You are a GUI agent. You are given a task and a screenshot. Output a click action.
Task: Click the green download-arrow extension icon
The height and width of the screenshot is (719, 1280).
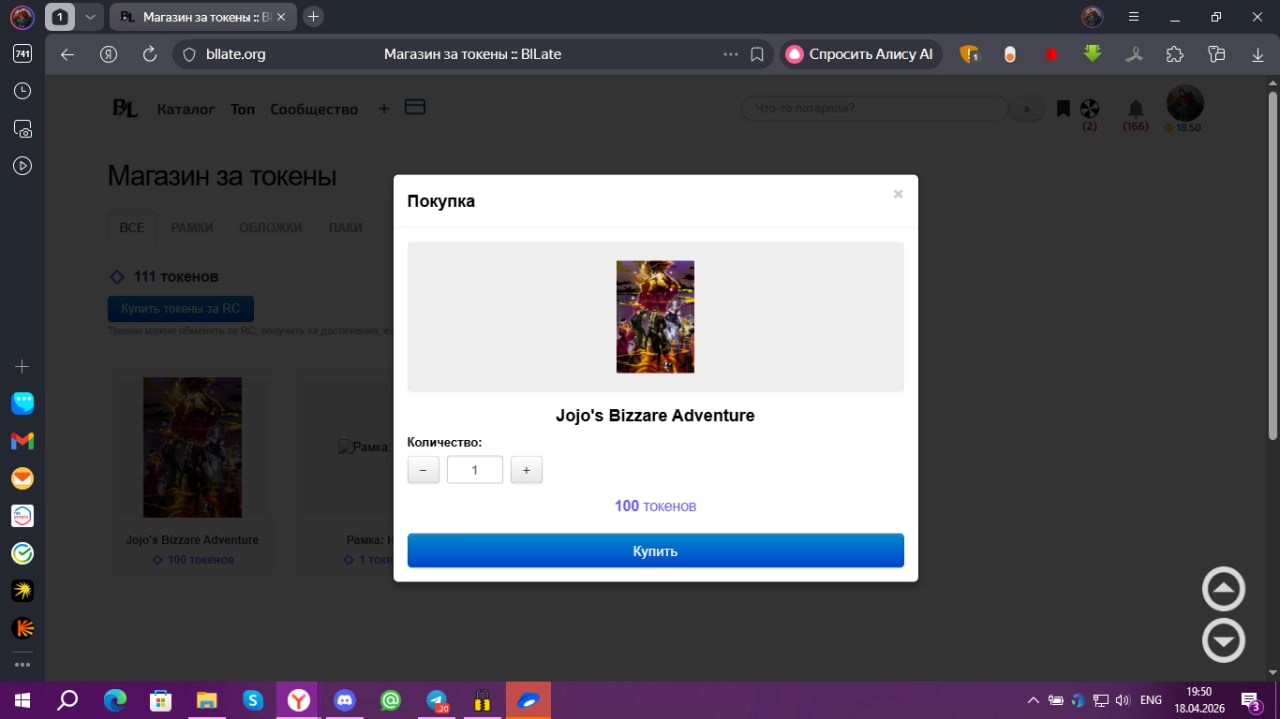coord(1092,54)
